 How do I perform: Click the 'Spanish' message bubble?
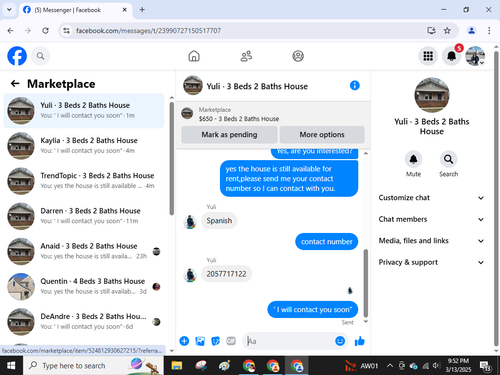point(219,221)
